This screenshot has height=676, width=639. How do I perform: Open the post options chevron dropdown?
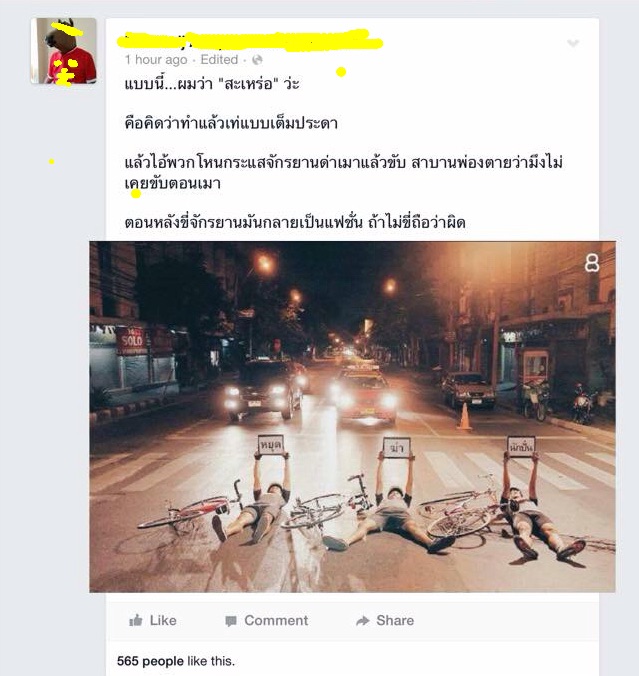[x=573, y=43]
